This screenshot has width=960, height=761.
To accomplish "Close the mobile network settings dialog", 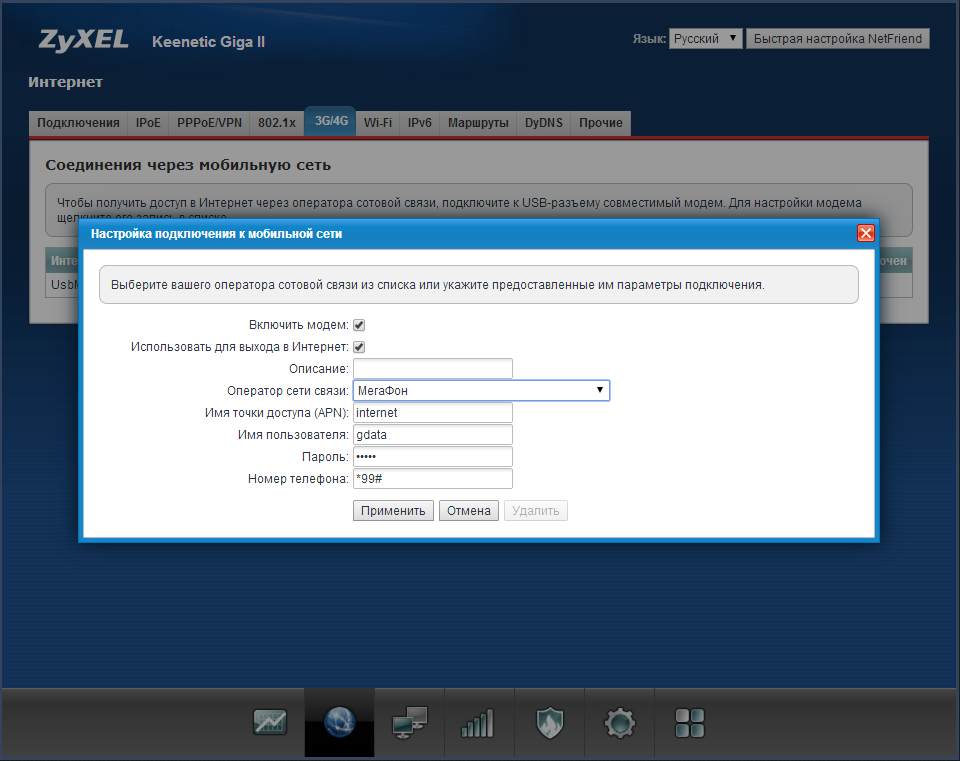I will click(866, 233).
